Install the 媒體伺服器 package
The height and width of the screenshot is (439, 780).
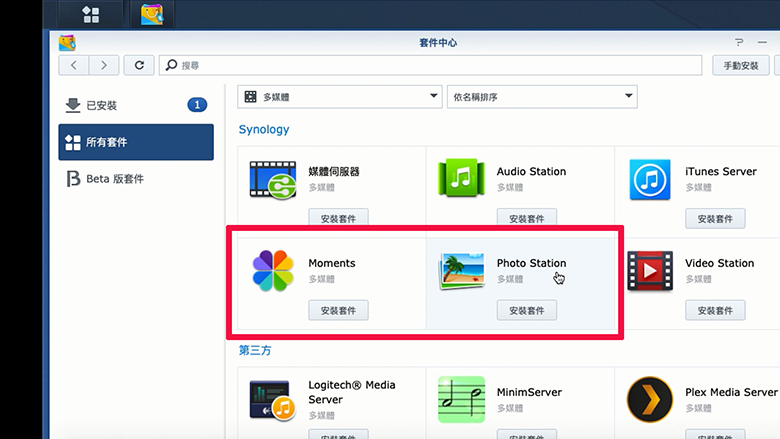pos(338,218)
